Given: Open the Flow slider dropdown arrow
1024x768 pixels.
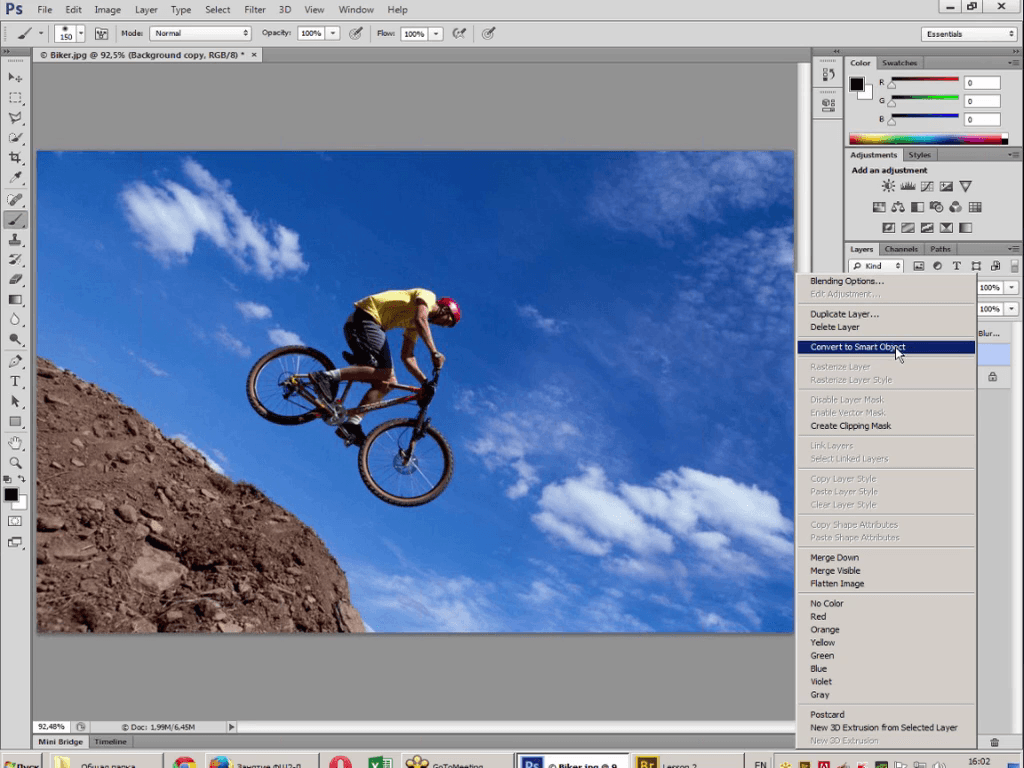Looking at the screenshot, I should 436,33.
